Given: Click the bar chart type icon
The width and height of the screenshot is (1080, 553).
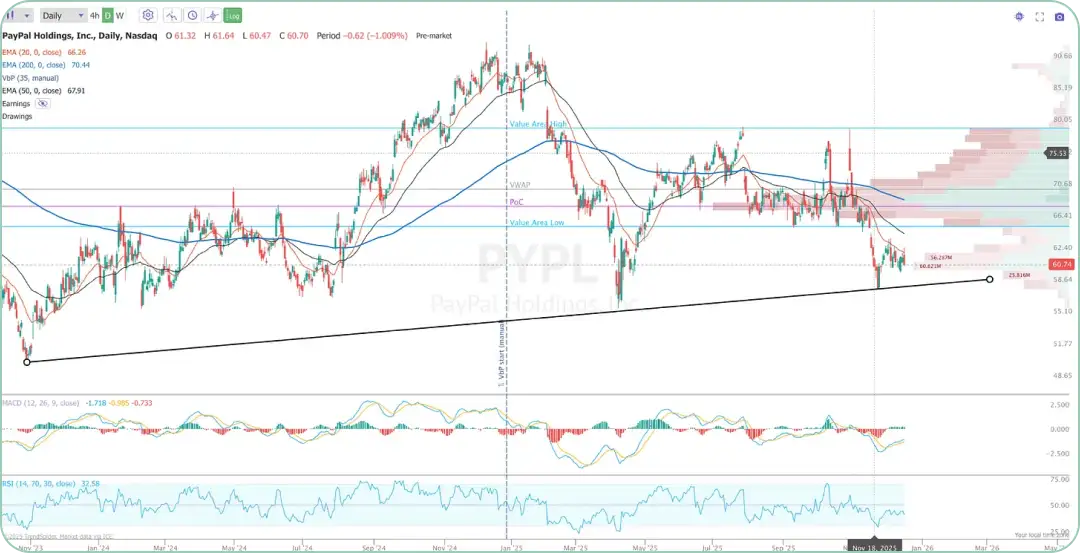Looking at the screenshot, I should 9,15.
